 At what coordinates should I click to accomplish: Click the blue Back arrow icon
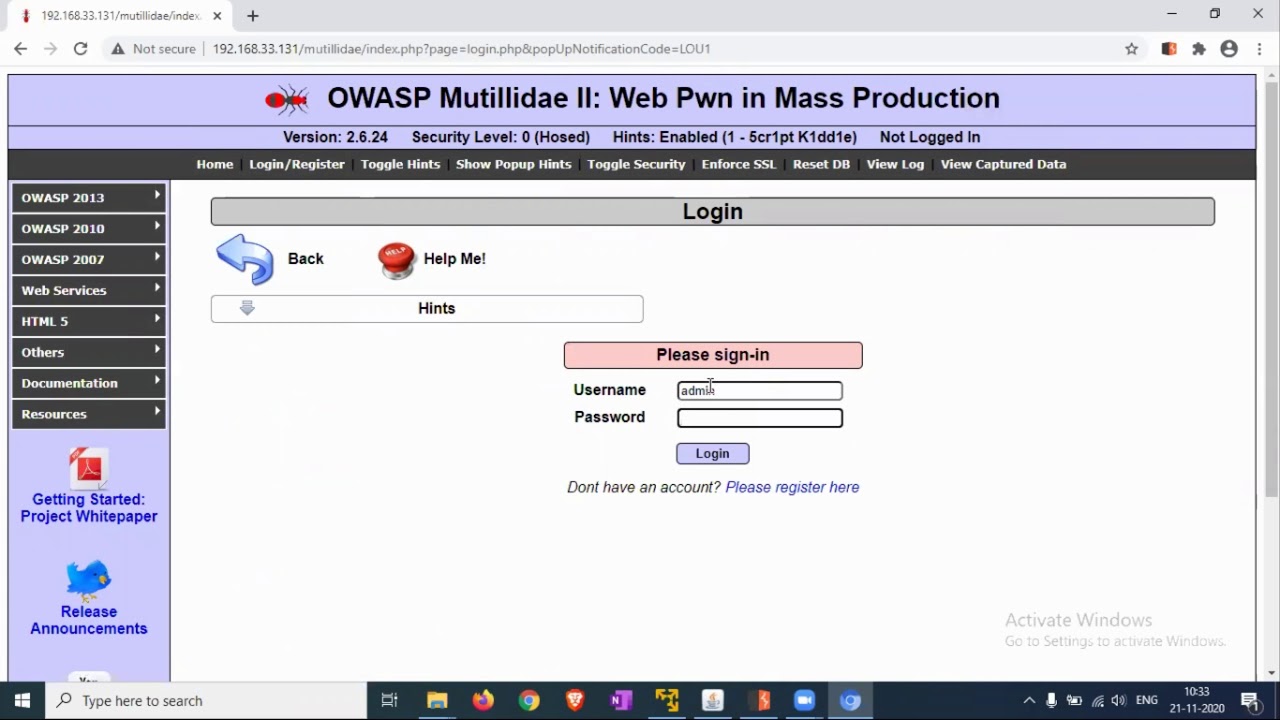coord(245,259)
